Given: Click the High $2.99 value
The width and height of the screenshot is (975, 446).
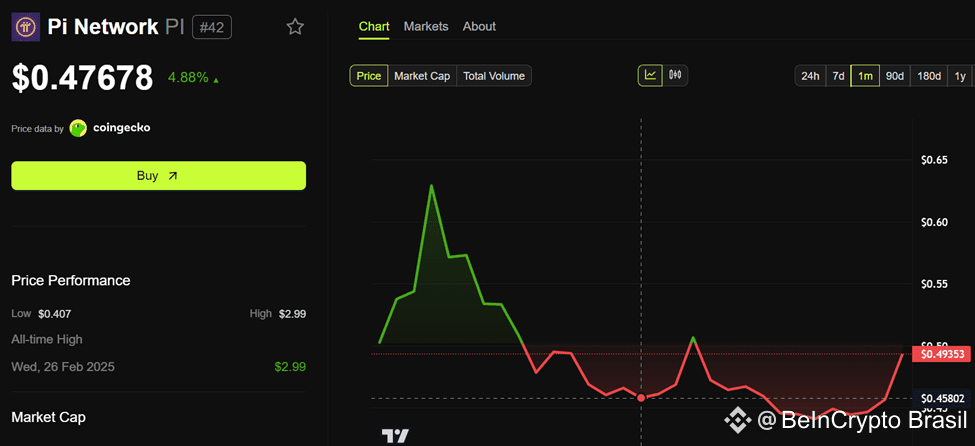Looking at the screenshot, I should click(292, 314).
